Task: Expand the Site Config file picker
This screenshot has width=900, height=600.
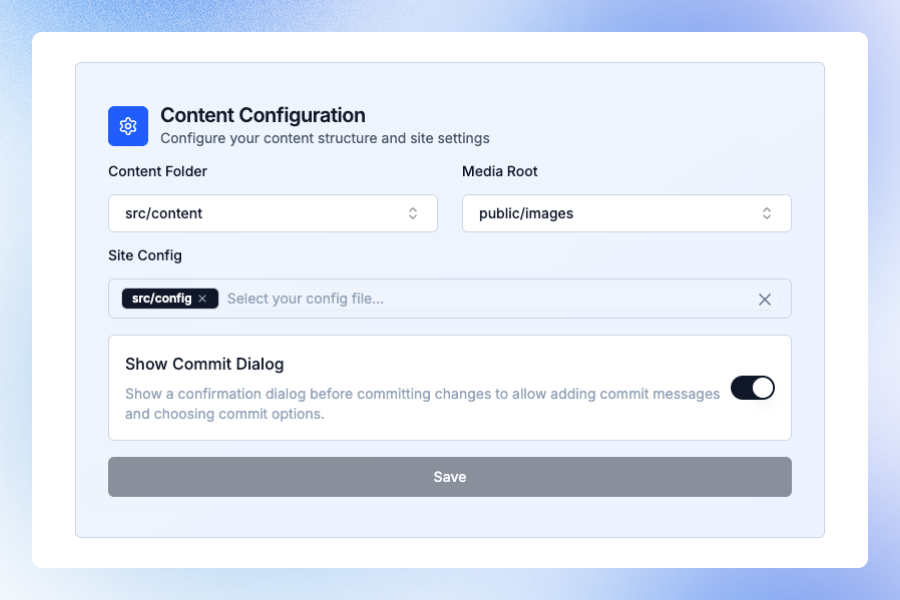Action: tap(450, 298)
